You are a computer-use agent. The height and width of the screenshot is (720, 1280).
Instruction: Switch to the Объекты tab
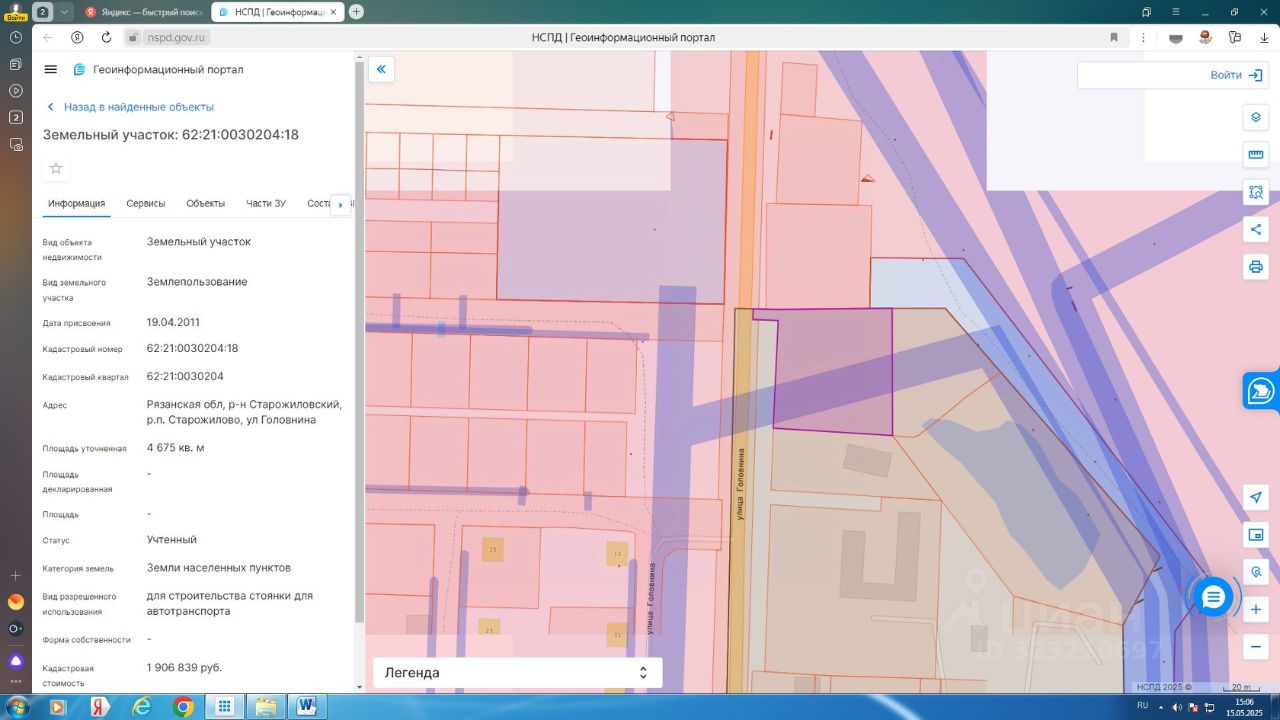point(205,204)
